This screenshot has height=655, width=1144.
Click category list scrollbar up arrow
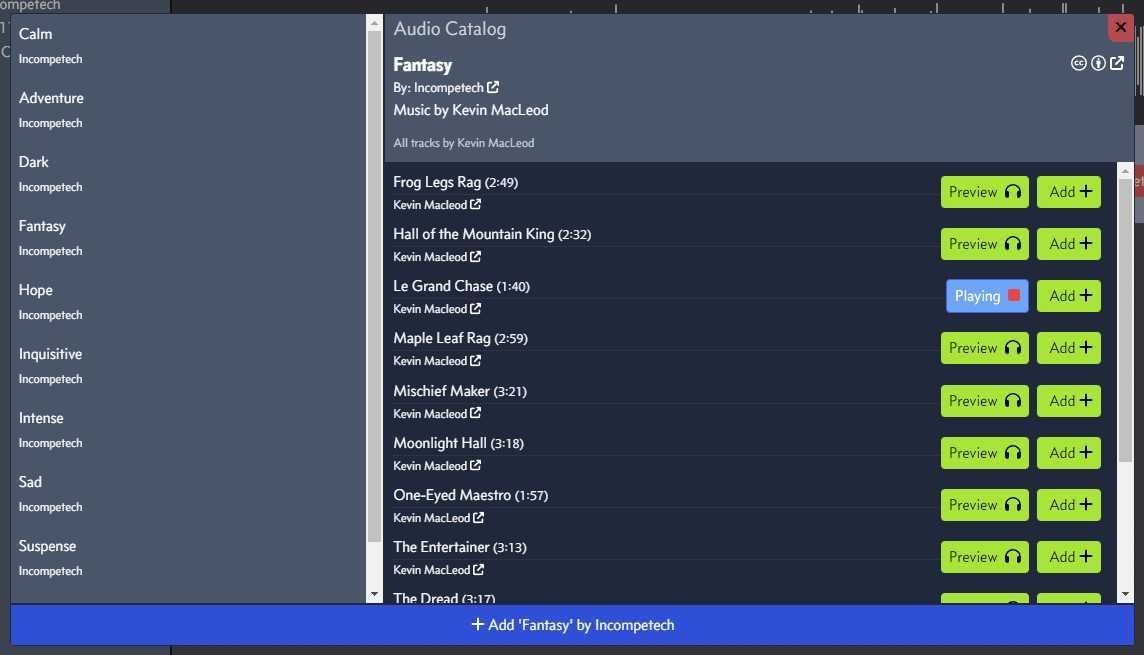pyautogui.click(x=374, y=23)
